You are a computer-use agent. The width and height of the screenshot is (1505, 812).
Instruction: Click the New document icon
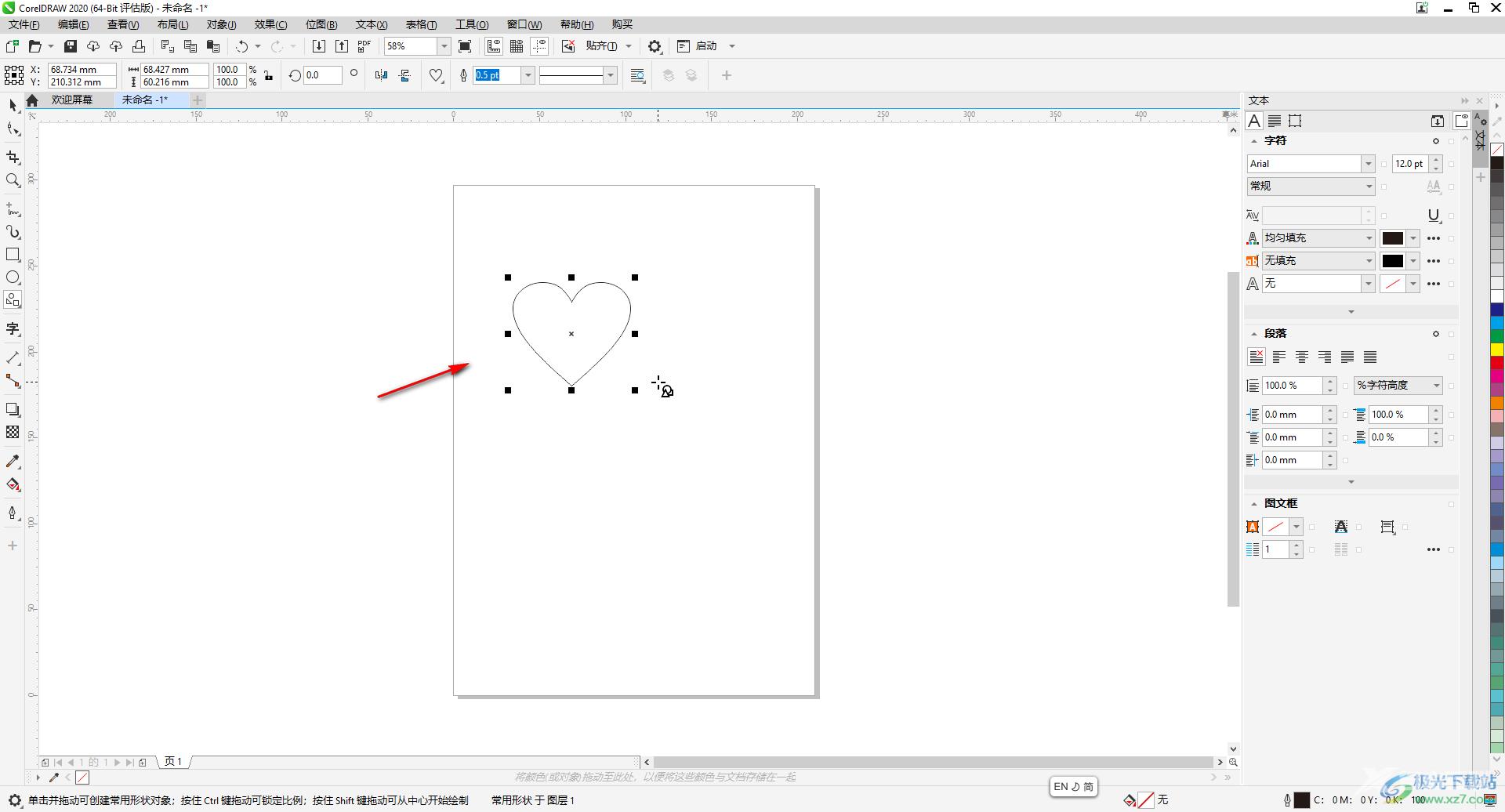click(12, 46)
